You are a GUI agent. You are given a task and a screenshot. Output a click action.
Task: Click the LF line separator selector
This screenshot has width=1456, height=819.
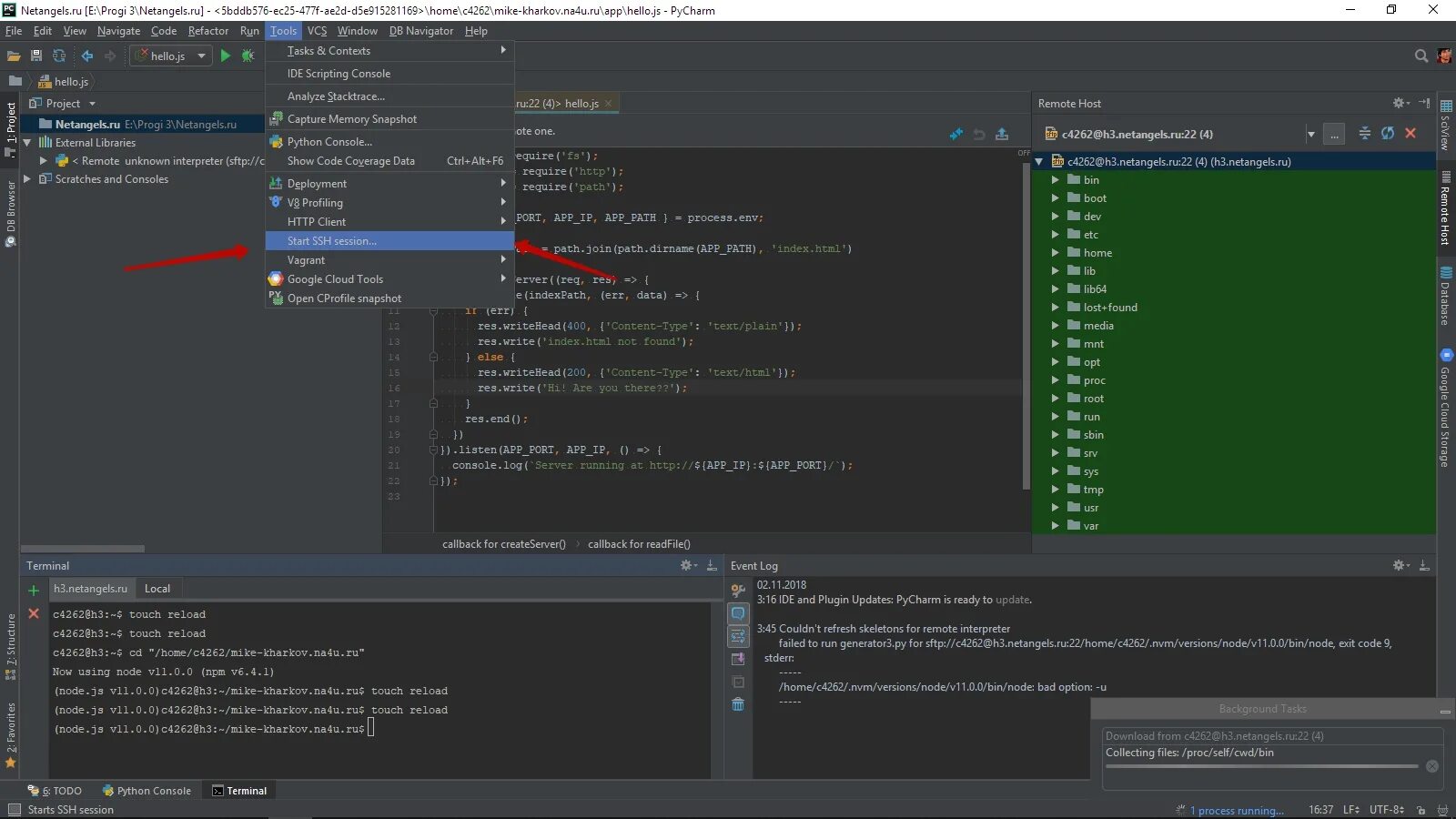click(1350, 810)
